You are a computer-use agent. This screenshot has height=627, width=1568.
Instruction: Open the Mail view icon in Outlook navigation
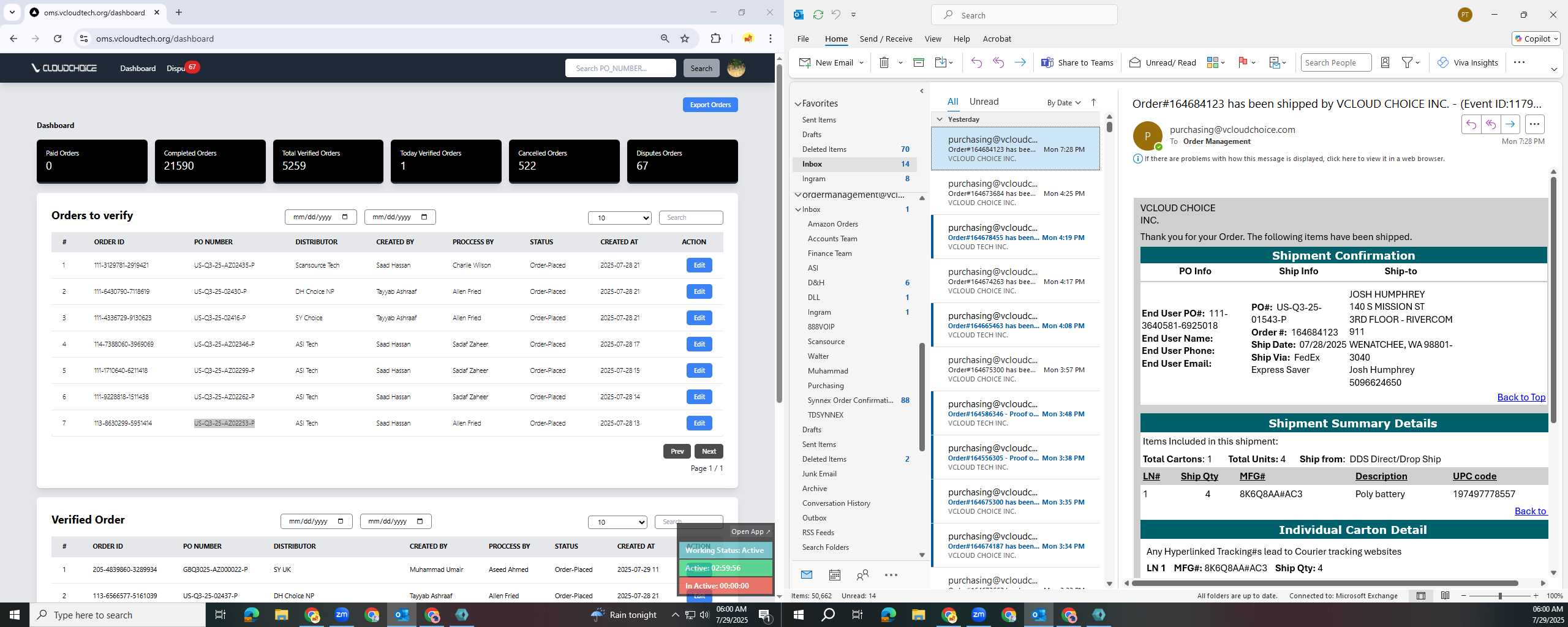tap(806, 574)
